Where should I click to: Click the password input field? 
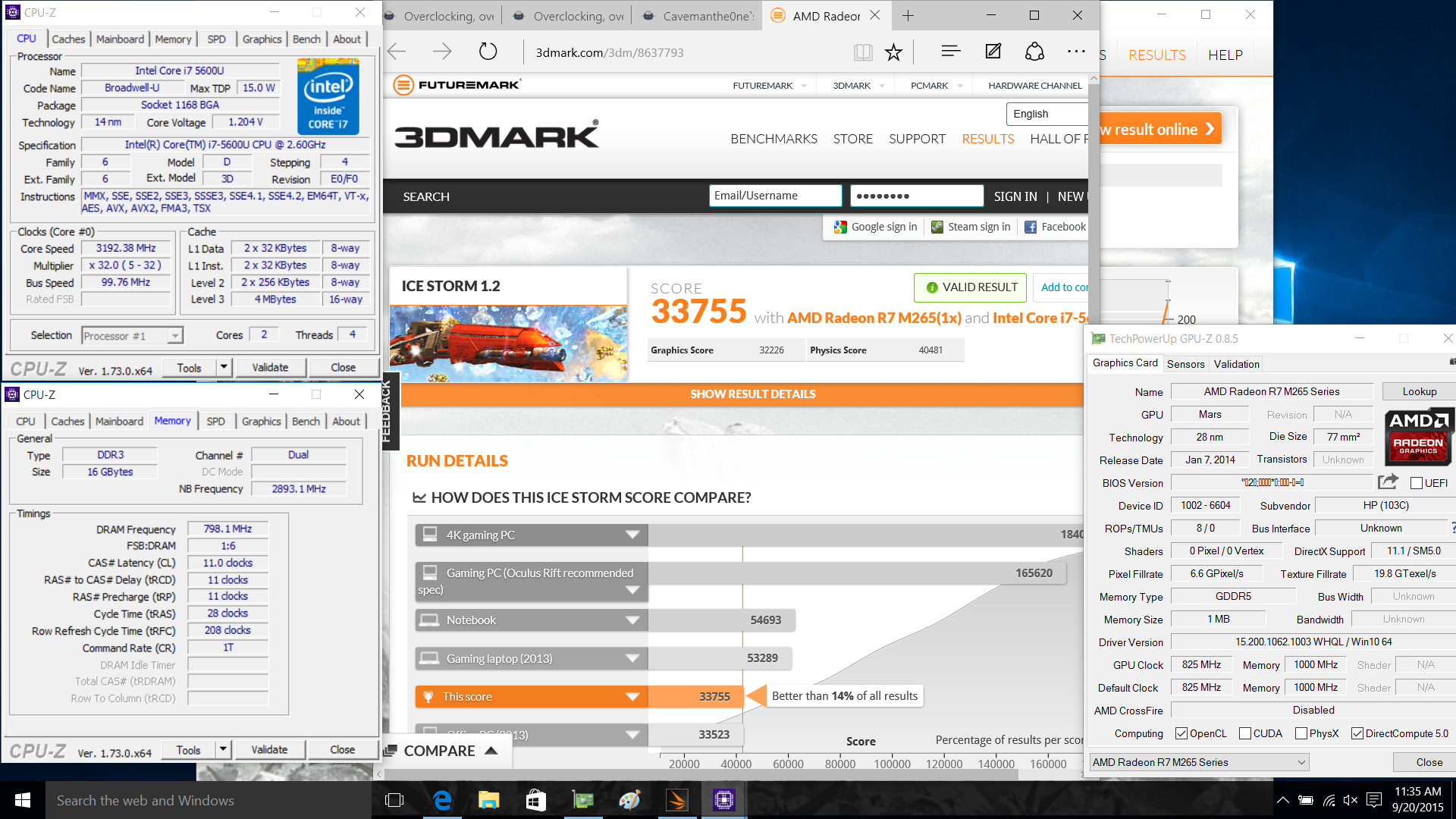(917, 196)
